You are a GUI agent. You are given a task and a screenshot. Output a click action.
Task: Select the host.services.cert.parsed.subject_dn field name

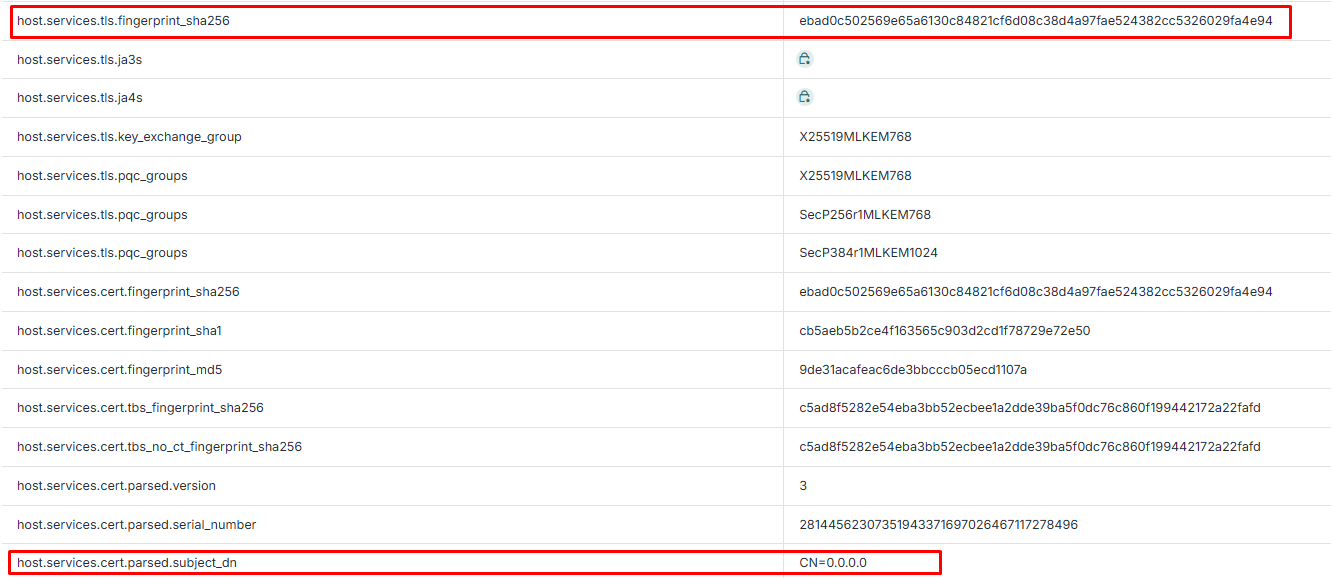tap(127, 563)
